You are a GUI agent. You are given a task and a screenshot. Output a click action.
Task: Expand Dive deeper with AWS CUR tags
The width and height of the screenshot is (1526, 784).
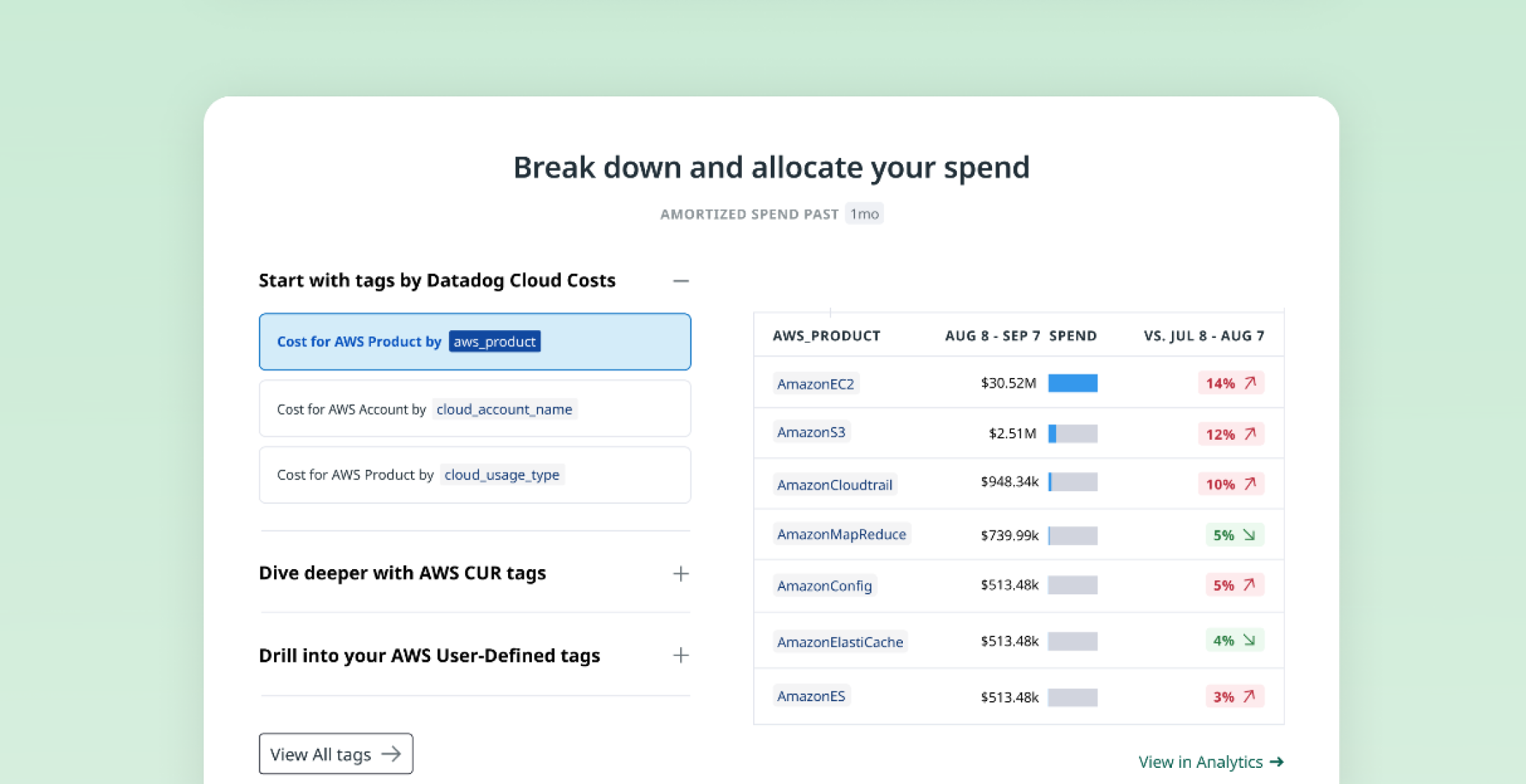pyautogui.click(x=680, y=574)
